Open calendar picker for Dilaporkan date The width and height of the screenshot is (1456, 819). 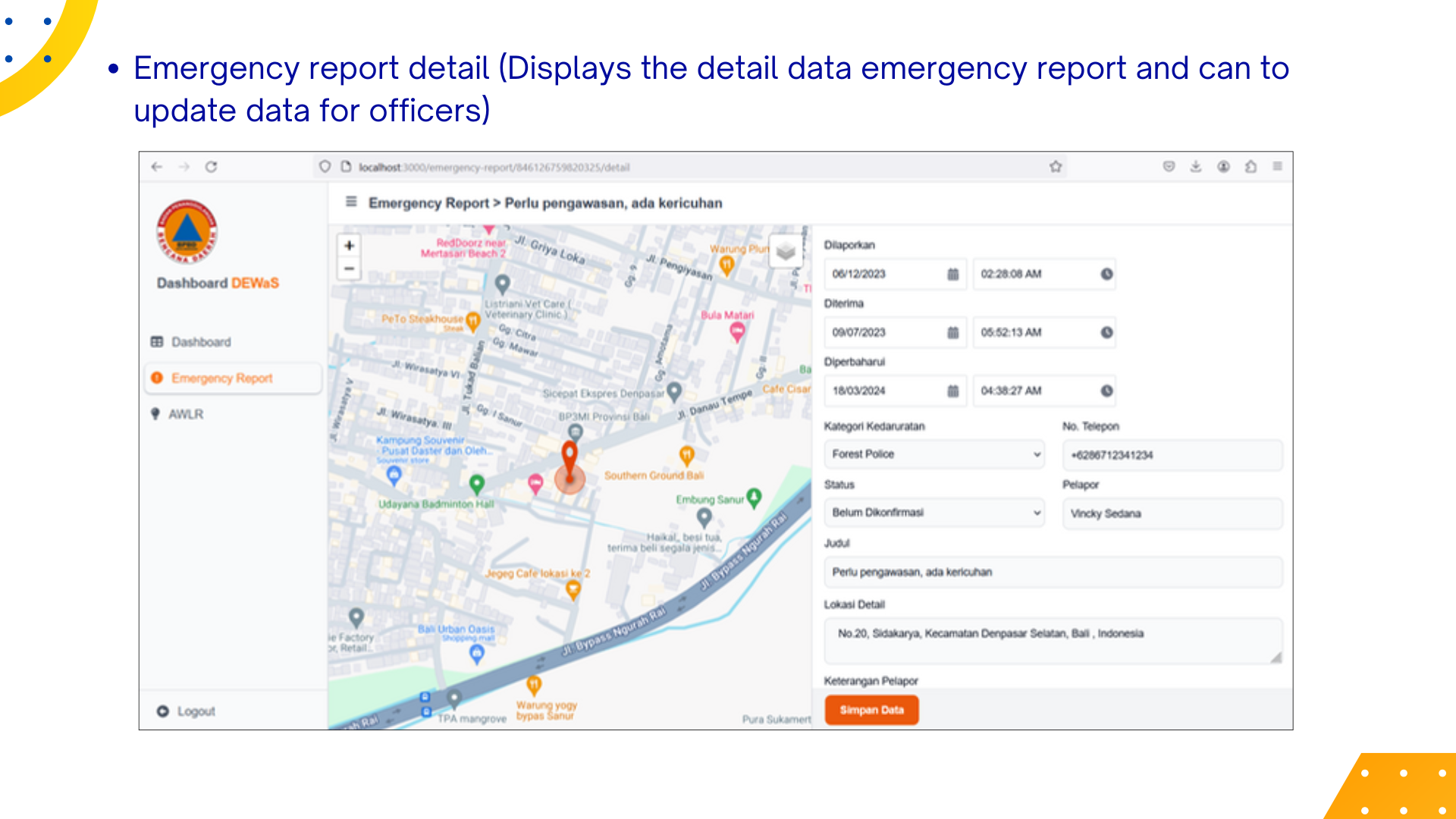(x=952, y=275)
